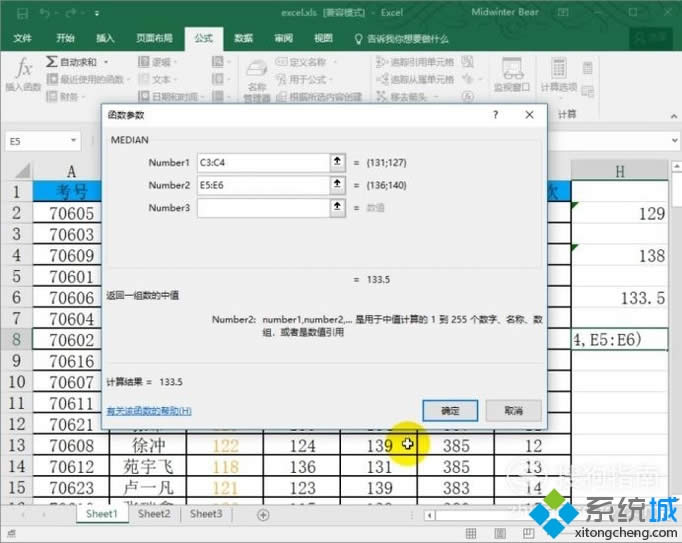Switch to the Data ribbon tab
This screenshot has height=543, width=682.
[x=244, y=39]
